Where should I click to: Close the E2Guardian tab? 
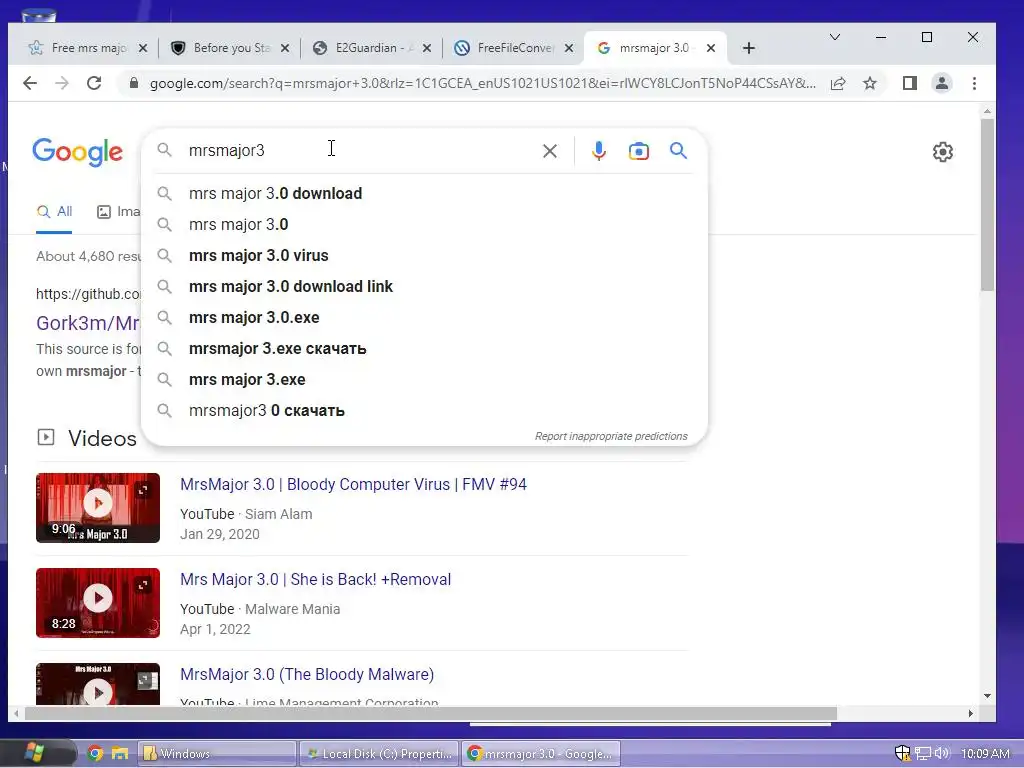coord(426,48)
